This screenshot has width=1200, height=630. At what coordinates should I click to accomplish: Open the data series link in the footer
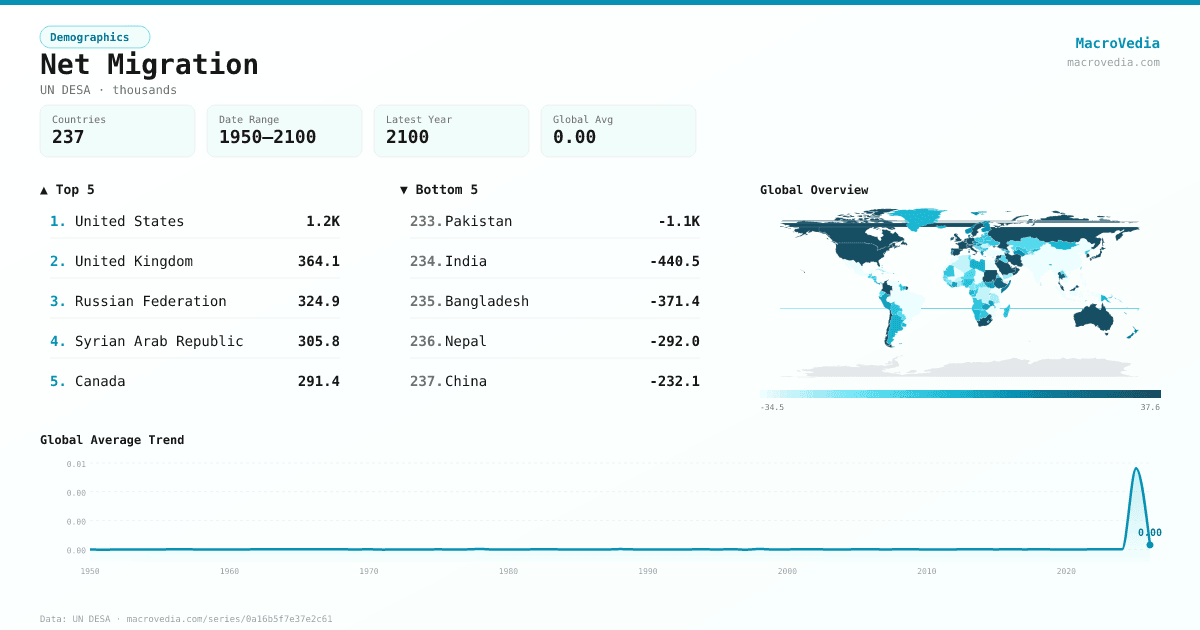point(230,618)
